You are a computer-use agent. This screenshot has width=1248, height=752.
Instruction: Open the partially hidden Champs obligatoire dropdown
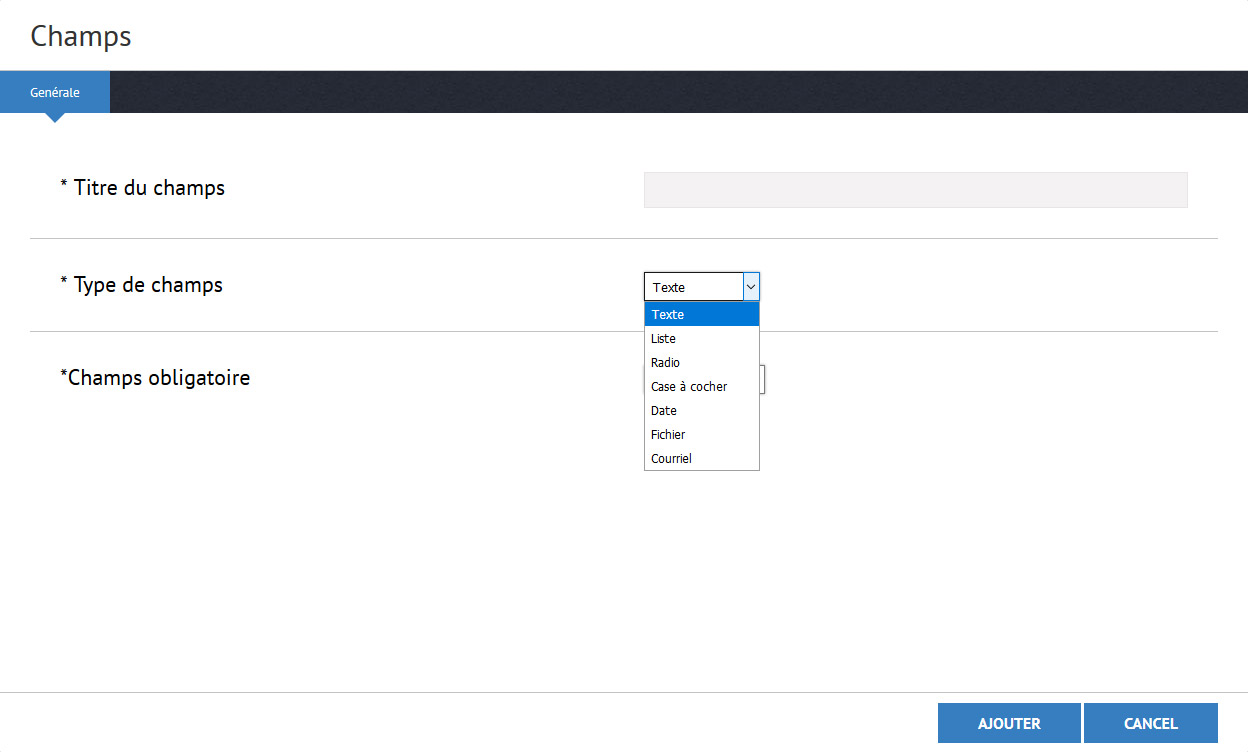point(763,379)
